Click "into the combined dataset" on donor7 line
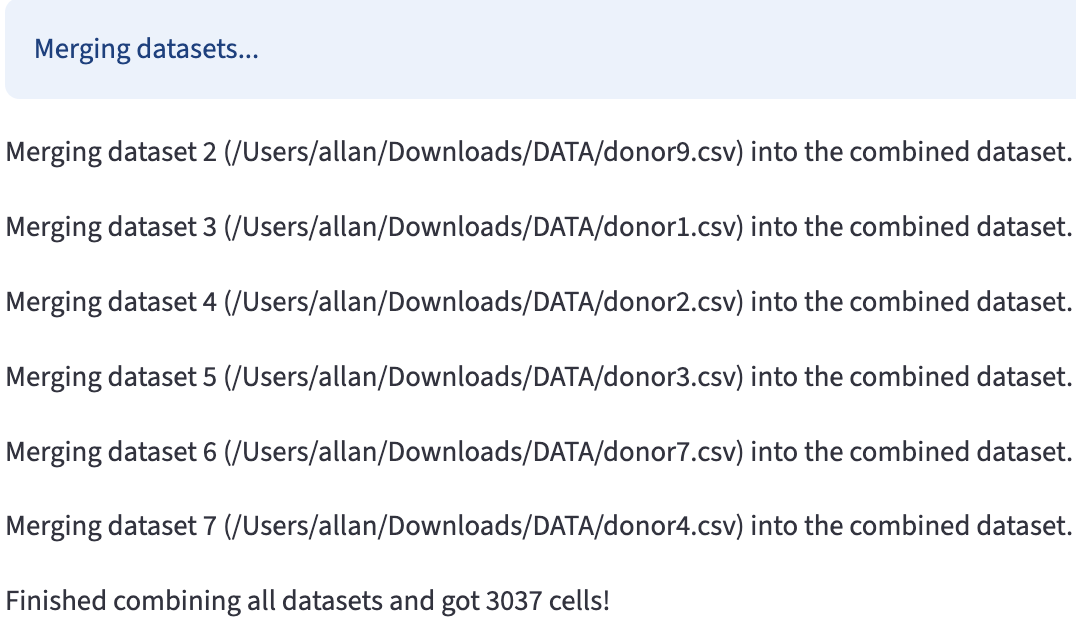The width and height of the screenshot is (1076, 626). pyautogui.click(x=910, y=452)
